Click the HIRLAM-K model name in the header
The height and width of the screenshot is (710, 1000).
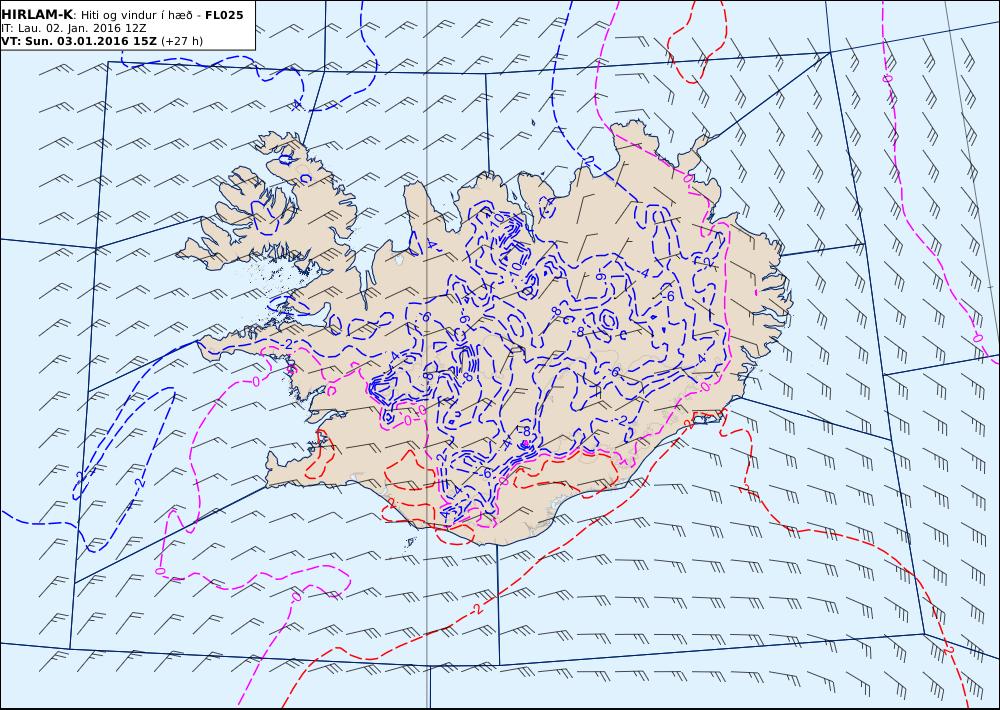(x=36, y=15)
